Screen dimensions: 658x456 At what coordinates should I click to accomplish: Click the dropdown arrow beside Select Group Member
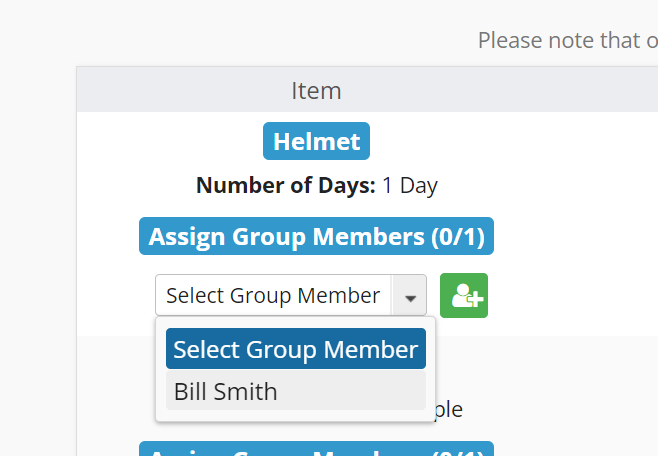pos(410,297)
